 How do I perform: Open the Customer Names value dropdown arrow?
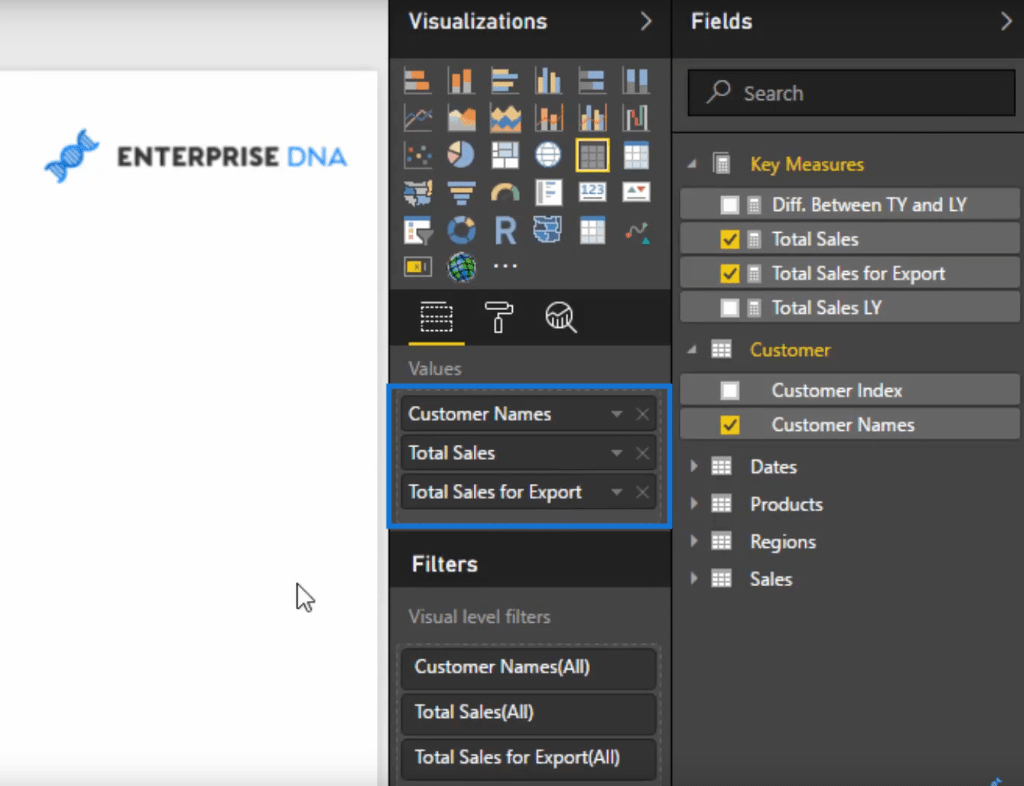[x=616, y=414]
